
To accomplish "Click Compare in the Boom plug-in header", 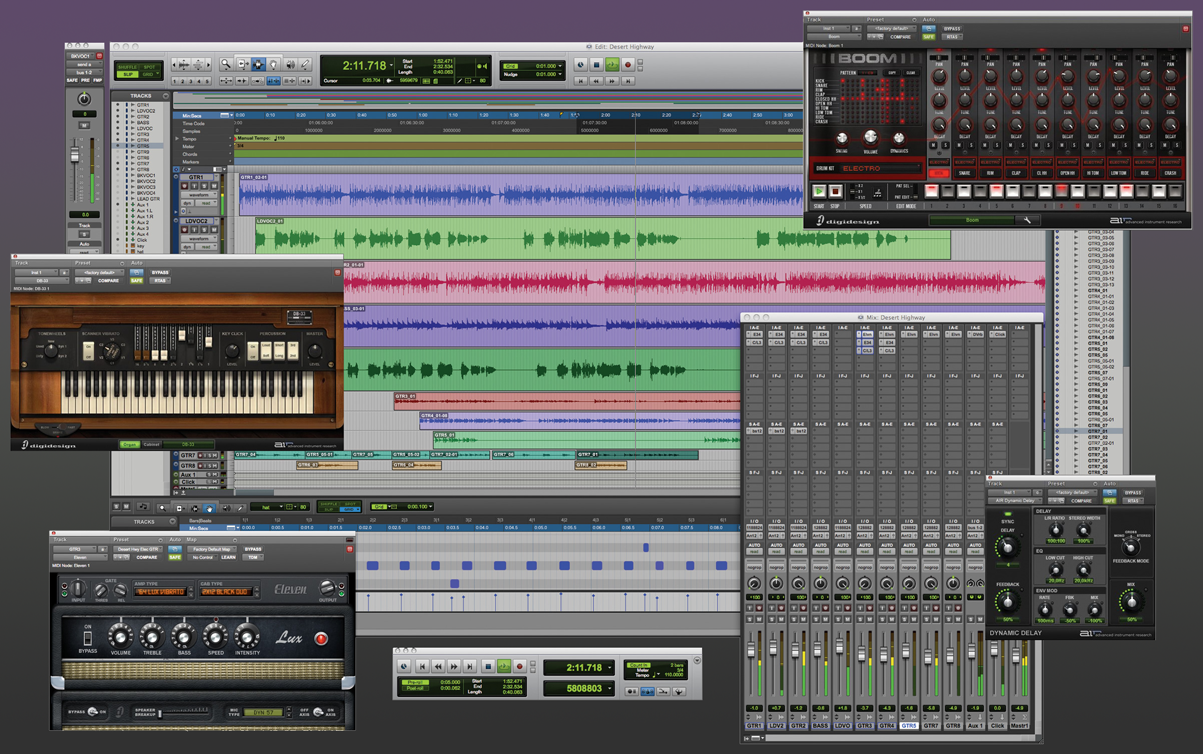I will 900,37.
